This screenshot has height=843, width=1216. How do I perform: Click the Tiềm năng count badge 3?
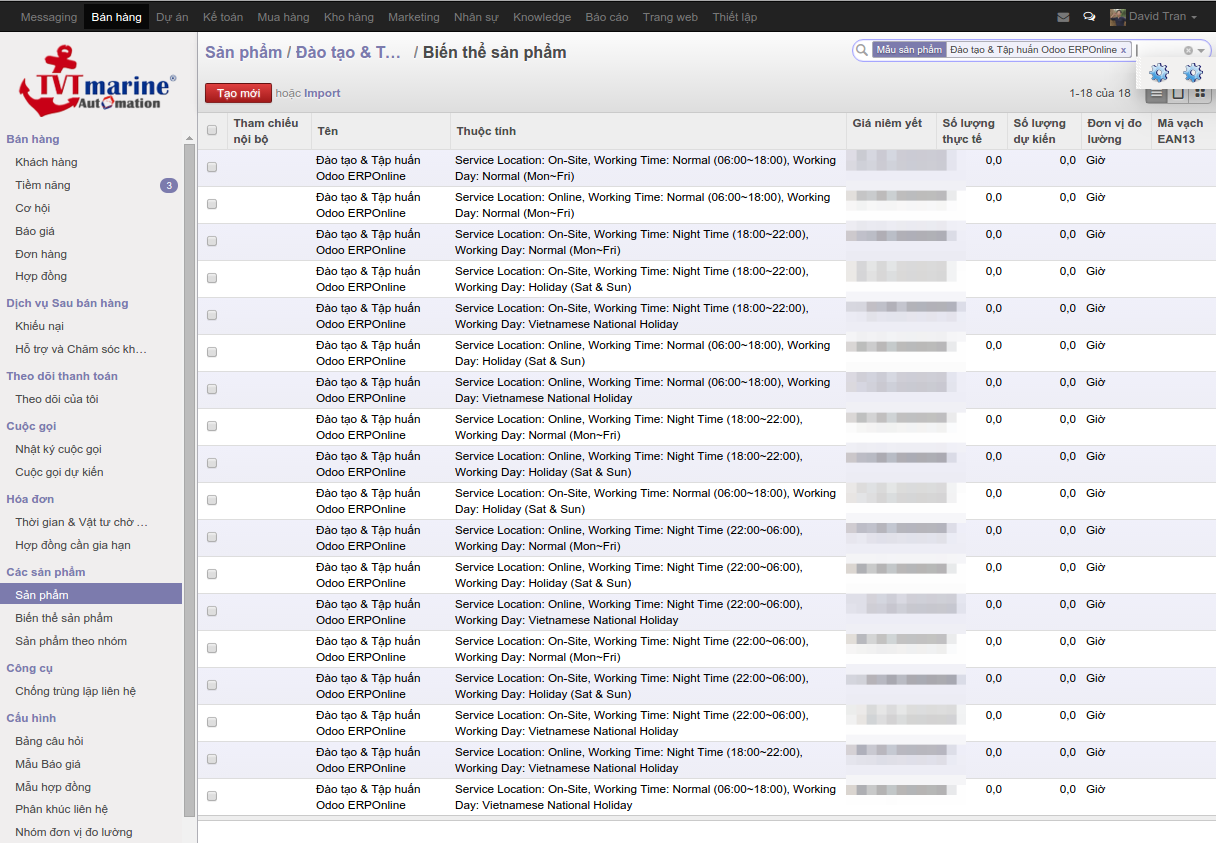[x=169, y=185]
